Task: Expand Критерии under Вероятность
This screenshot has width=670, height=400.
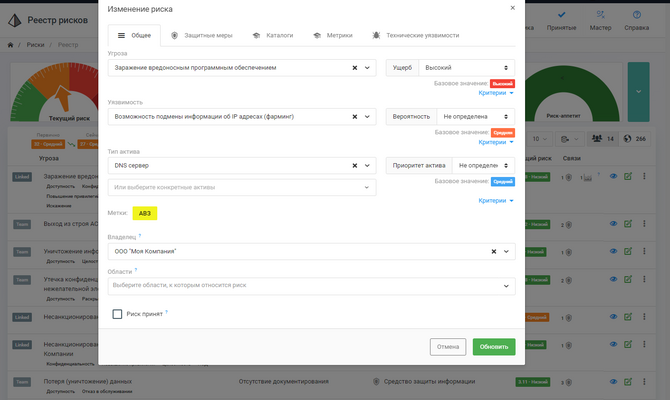Action: click(496, 142)
